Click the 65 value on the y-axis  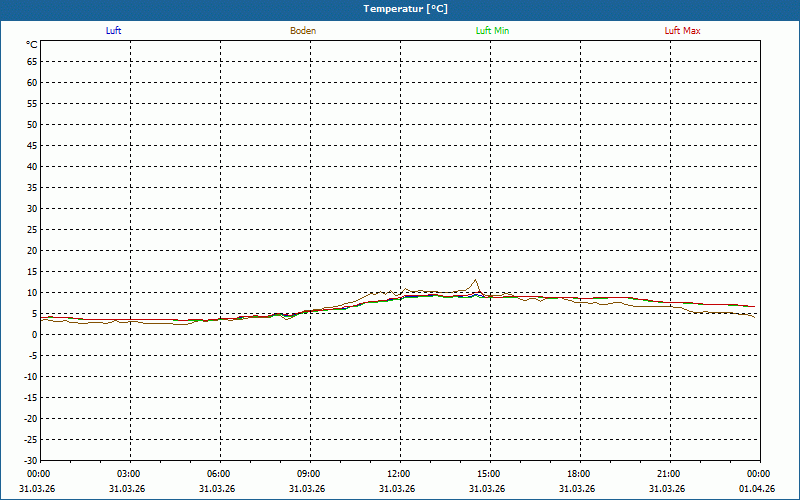pos(32,62)
